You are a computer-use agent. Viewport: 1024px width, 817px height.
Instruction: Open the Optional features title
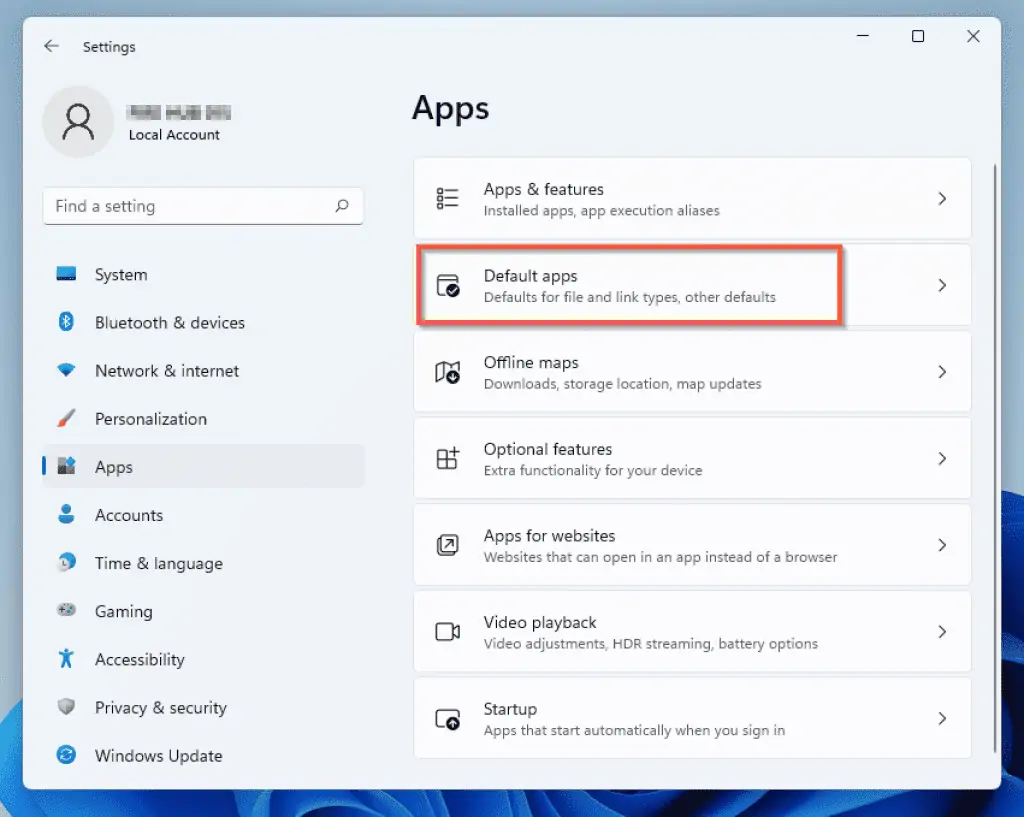point(548,449)
